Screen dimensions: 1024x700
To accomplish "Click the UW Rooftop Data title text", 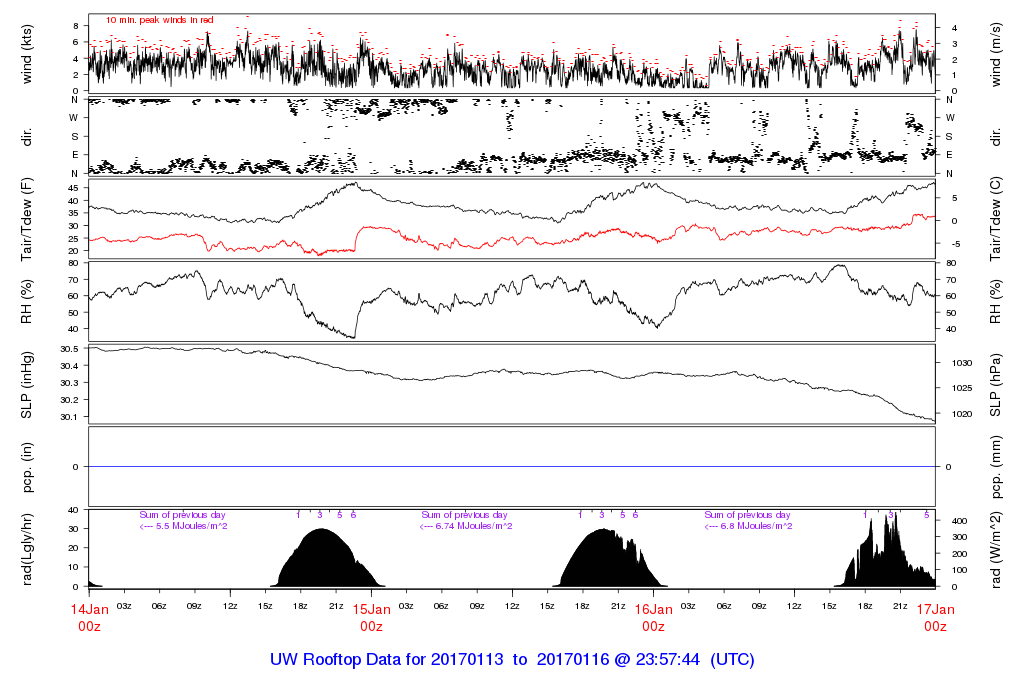I will [x=511, y=660].
